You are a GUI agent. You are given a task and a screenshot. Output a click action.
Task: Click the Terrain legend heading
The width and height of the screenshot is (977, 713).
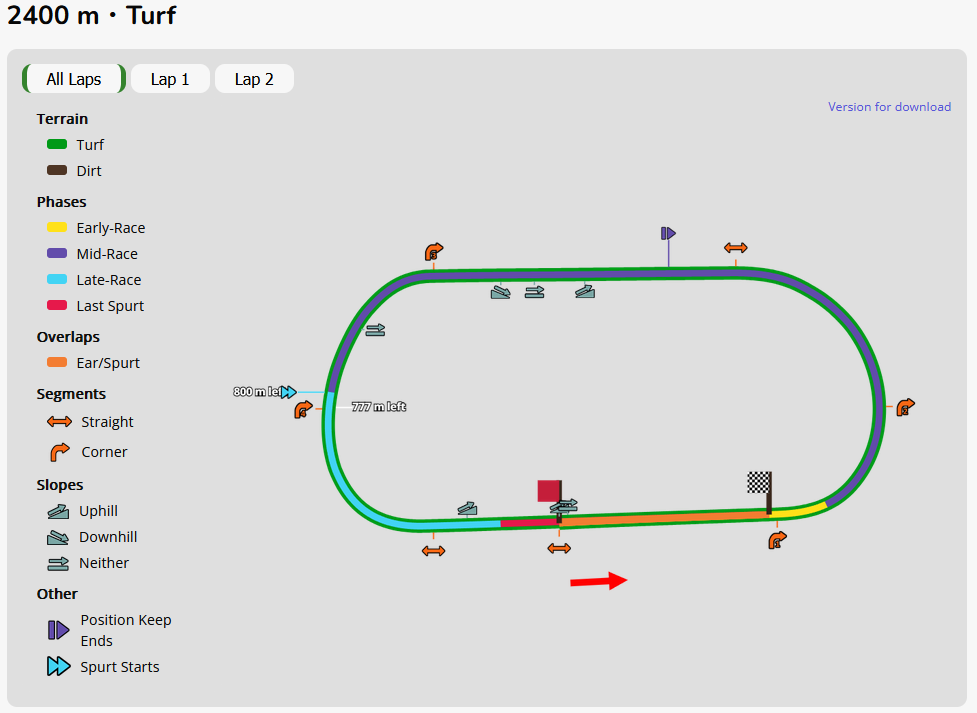tap(62, 119)
